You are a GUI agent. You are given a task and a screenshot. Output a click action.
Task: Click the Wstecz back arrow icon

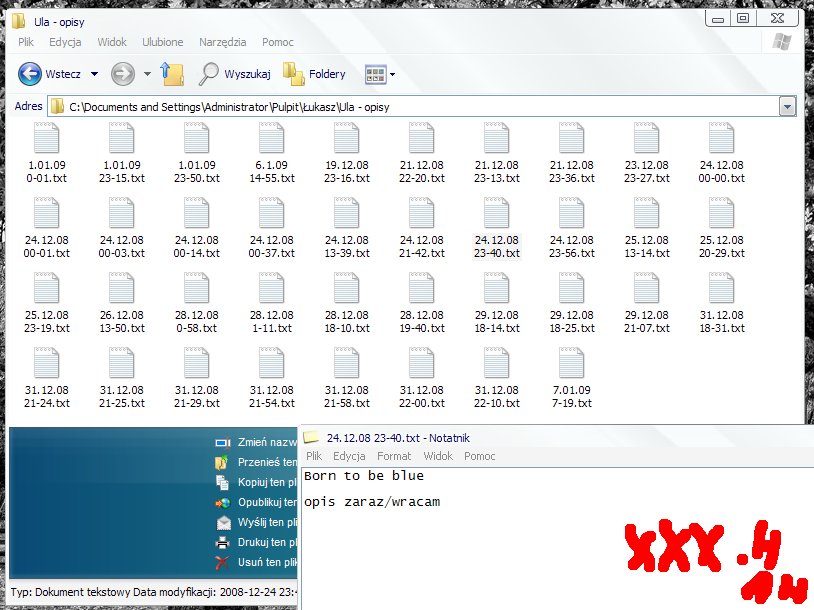(30, 74)
